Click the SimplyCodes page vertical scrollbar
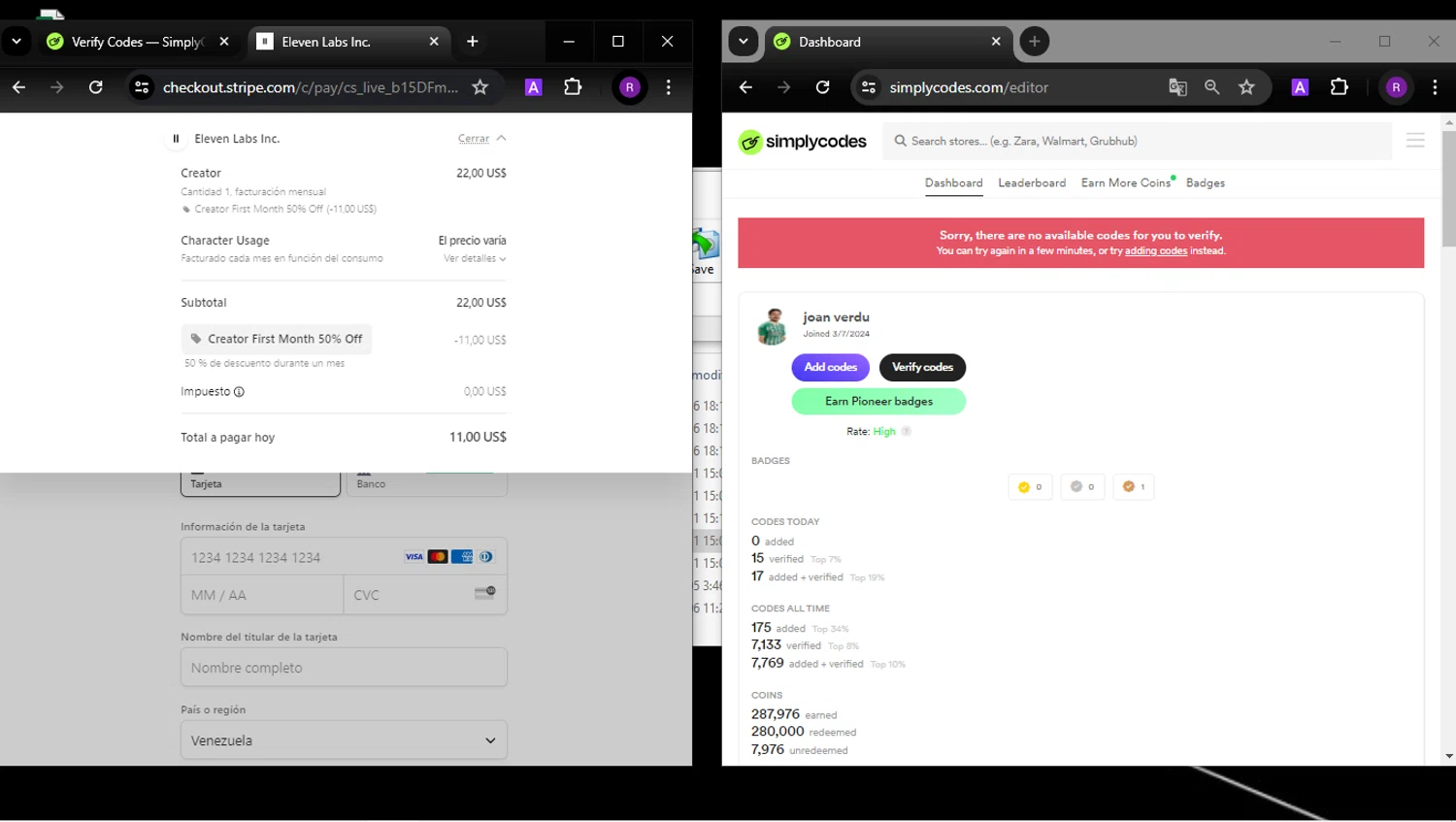The width and height of the screenshot is (1456, 822). 1448,188
